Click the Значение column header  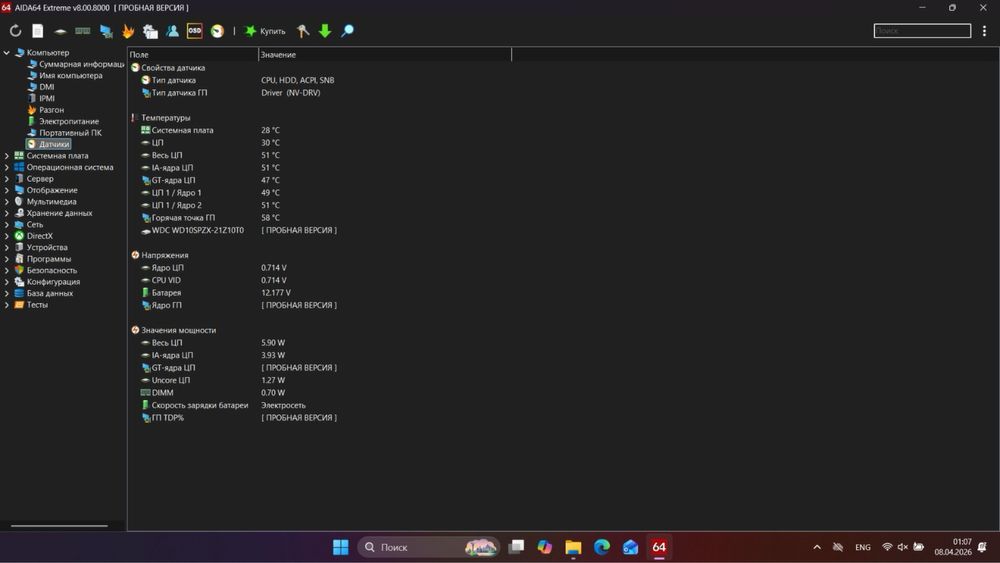click(385, 55)
